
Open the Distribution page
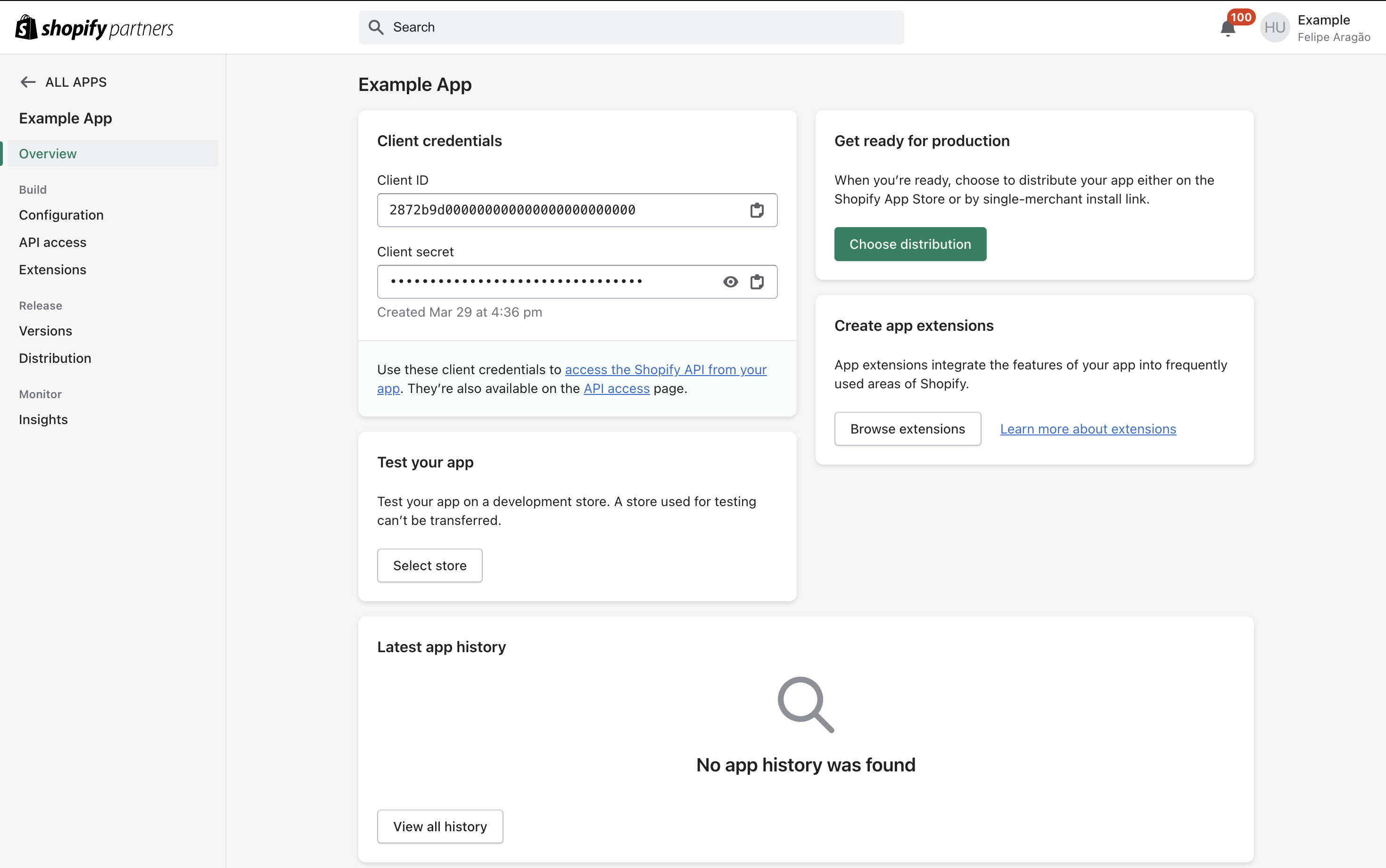click(55, 358)
